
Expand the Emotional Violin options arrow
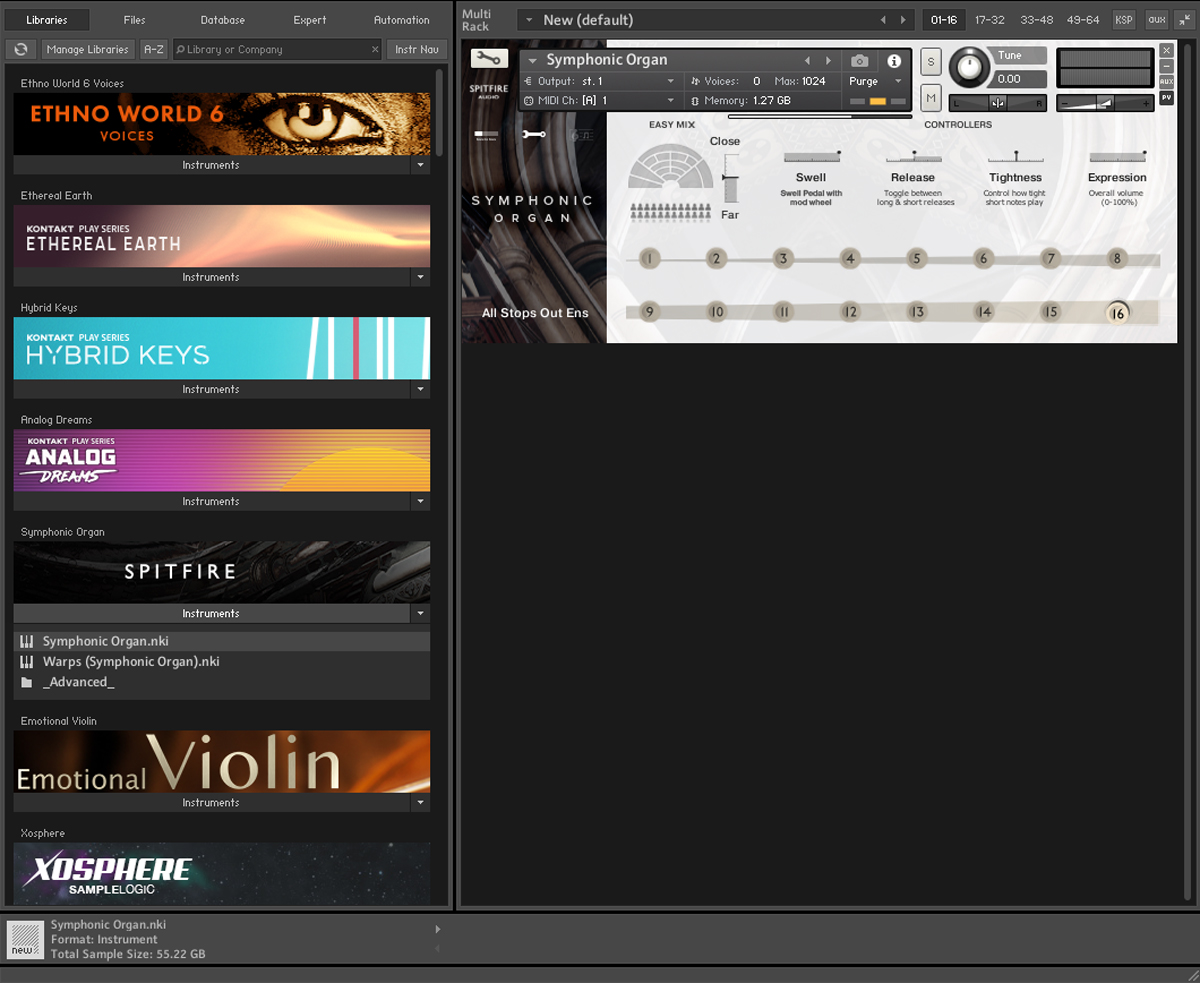pyautogui.click(x=420, y=802)
